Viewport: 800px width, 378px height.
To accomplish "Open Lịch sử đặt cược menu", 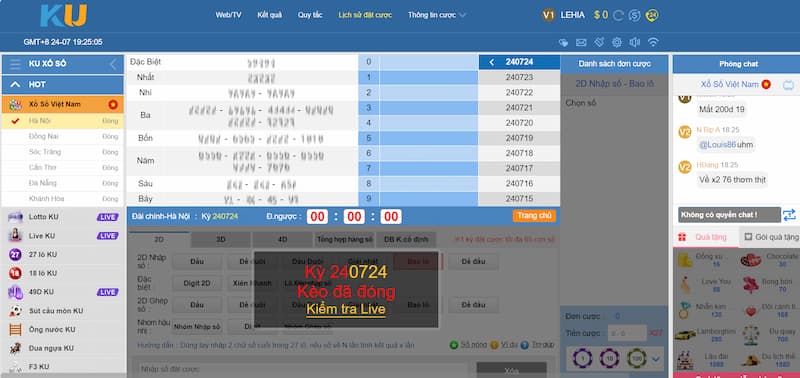I will [x=365, y=15].
